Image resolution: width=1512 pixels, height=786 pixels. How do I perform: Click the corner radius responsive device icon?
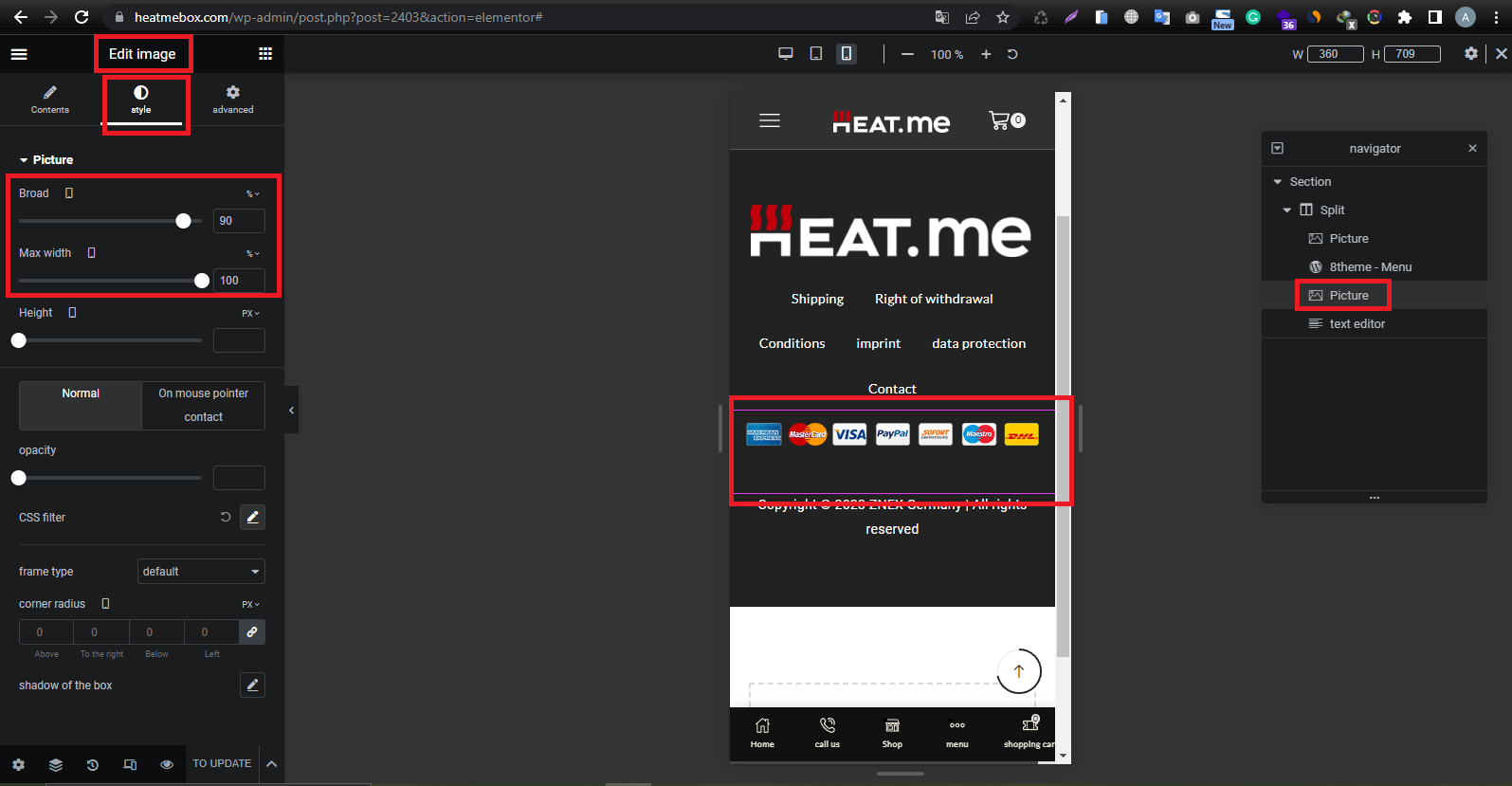tap(105, 604)
